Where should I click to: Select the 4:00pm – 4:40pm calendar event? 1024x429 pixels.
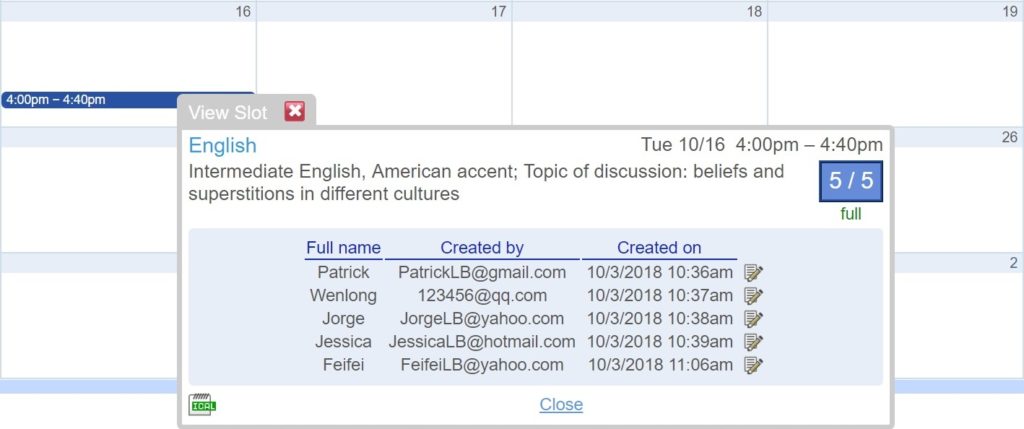coord(127,100)
